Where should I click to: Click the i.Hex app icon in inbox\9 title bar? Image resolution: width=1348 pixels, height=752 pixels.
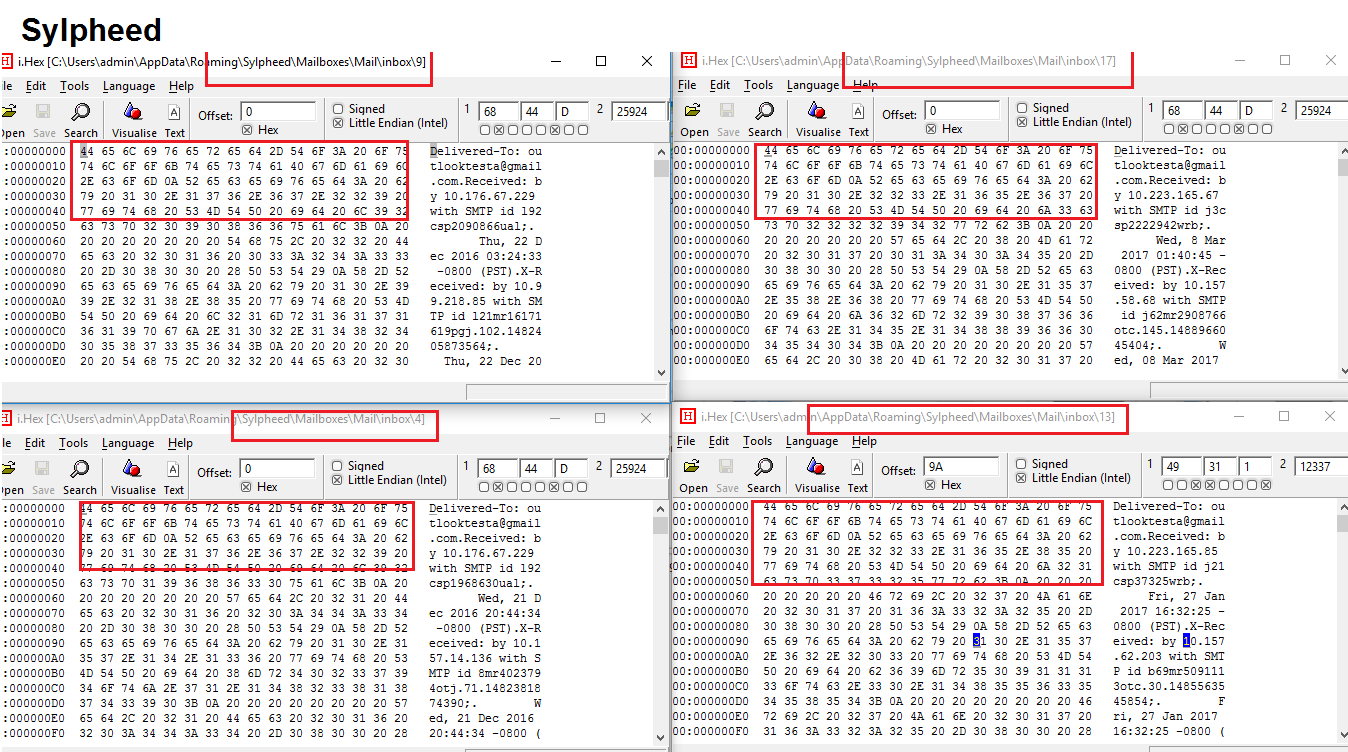coord(6,61)
